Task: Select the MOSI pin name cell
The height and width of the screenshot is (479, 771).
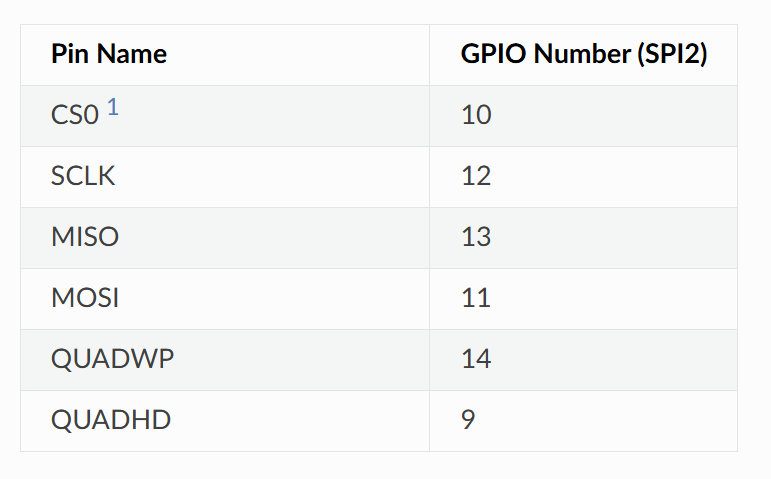Action: 85,299
